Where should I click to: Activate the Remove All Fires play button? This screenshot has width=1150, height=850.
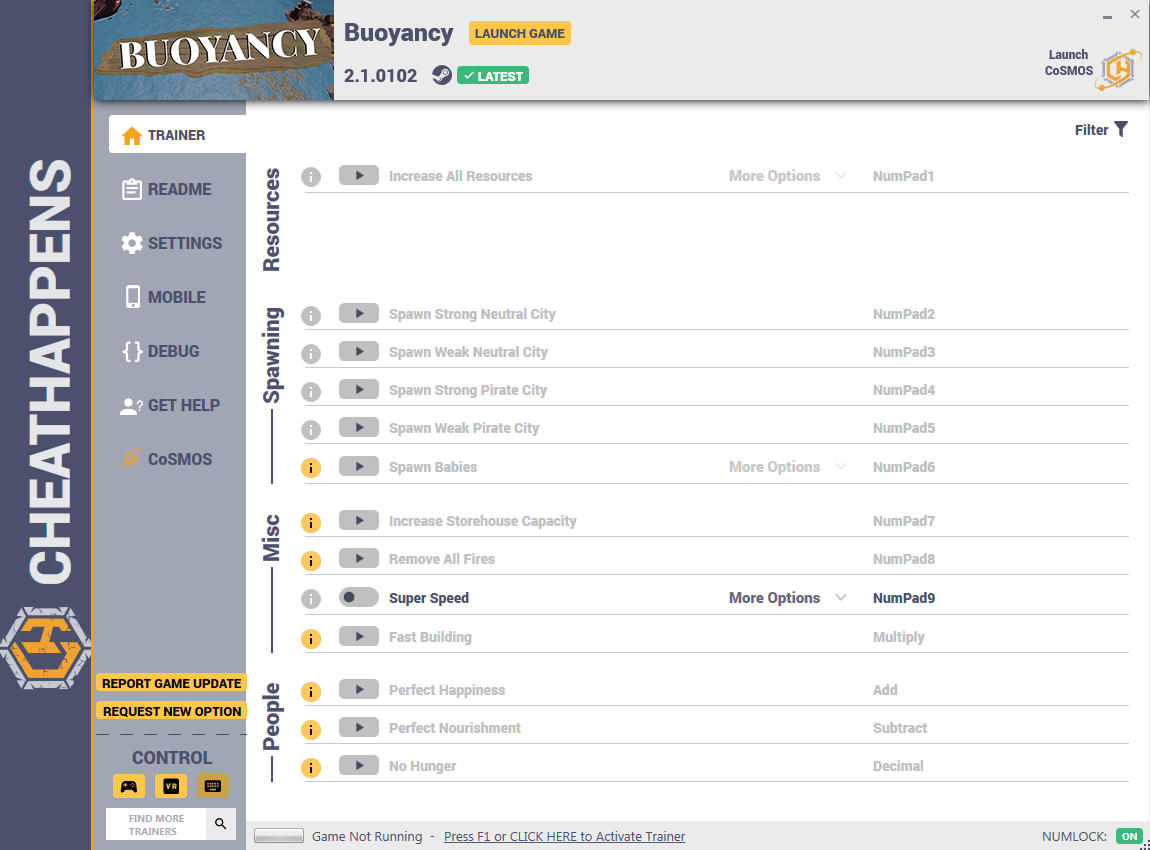(x=359, y=559)
